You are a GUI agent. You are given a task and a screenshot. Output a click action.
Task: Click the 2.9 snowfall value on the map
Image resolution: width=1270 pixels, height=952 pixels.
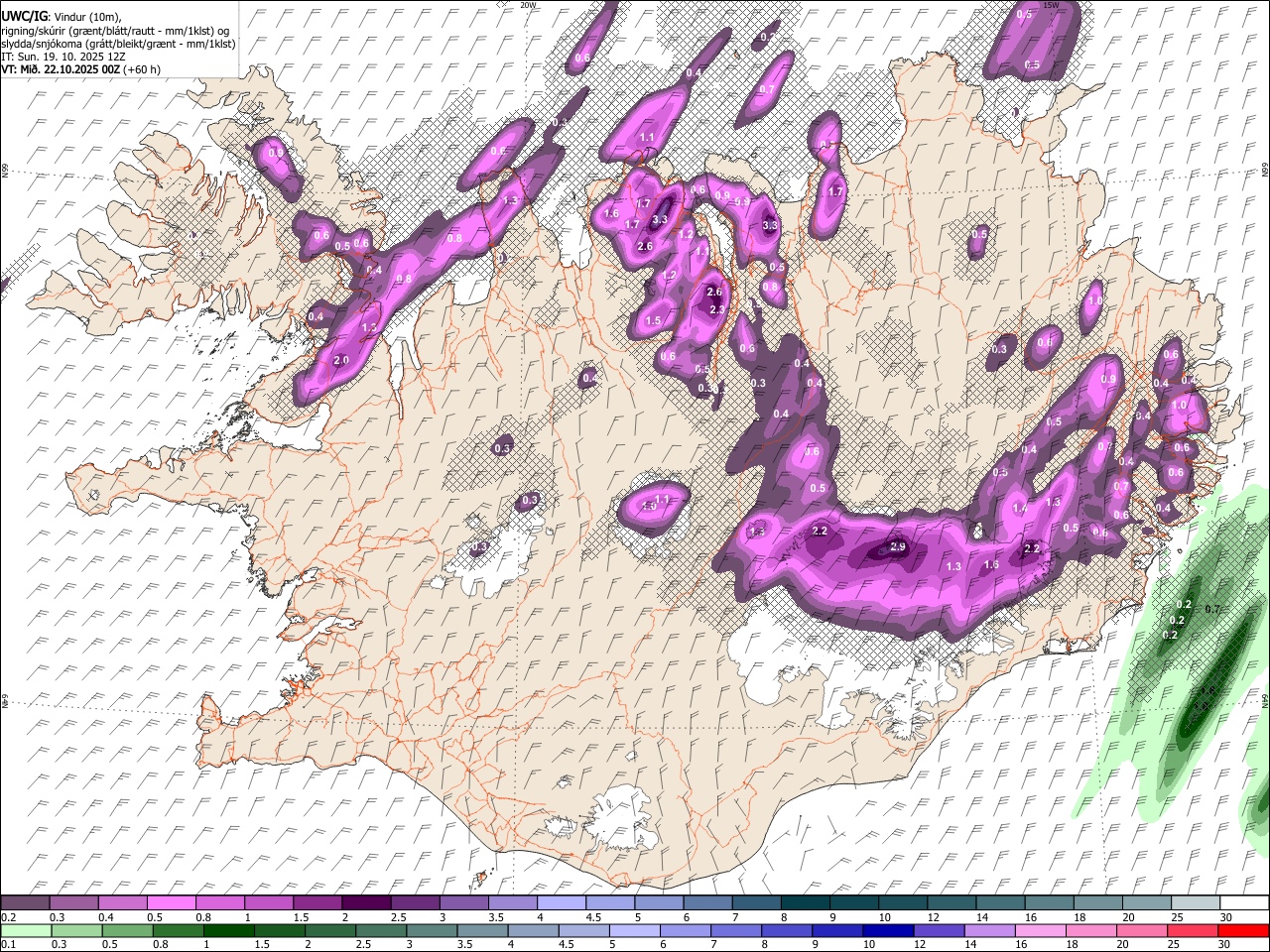click(898, 546)
